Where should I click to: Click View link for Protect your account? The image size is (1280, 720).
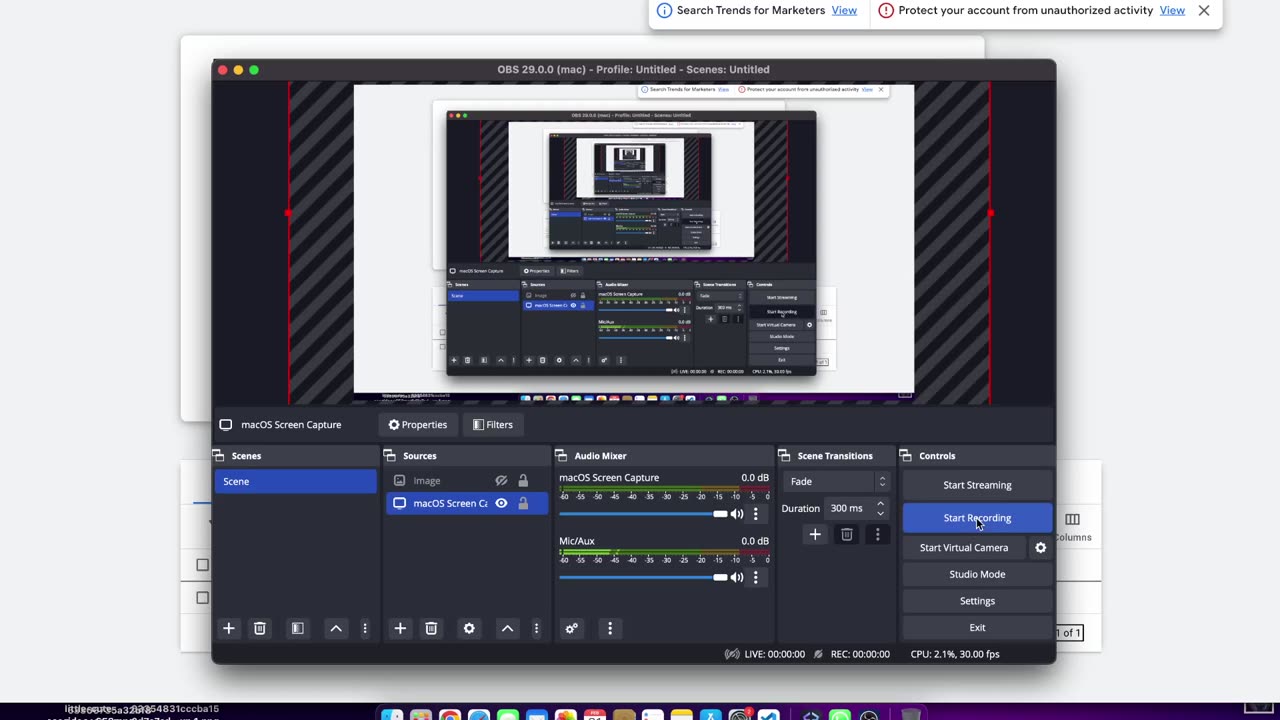tap(1172, 10)
